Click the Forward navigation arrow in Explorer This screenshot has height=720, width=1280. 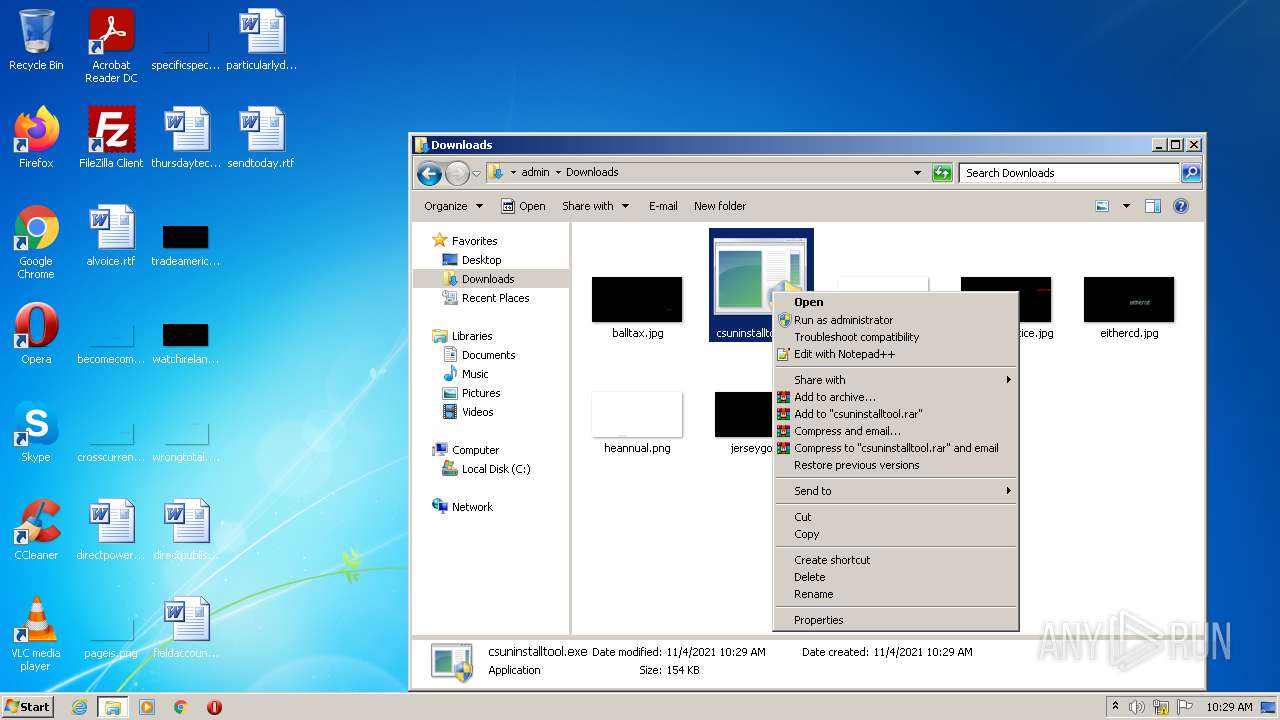457,173
